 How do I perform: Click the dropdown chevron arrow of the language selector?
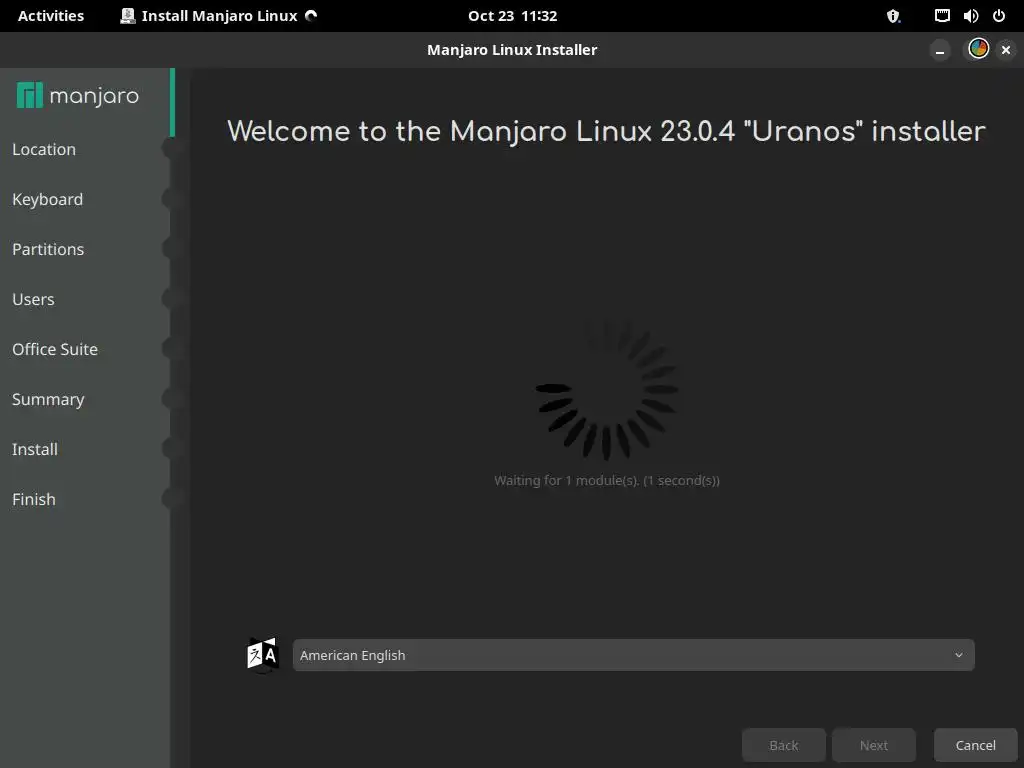pos(959,655)
